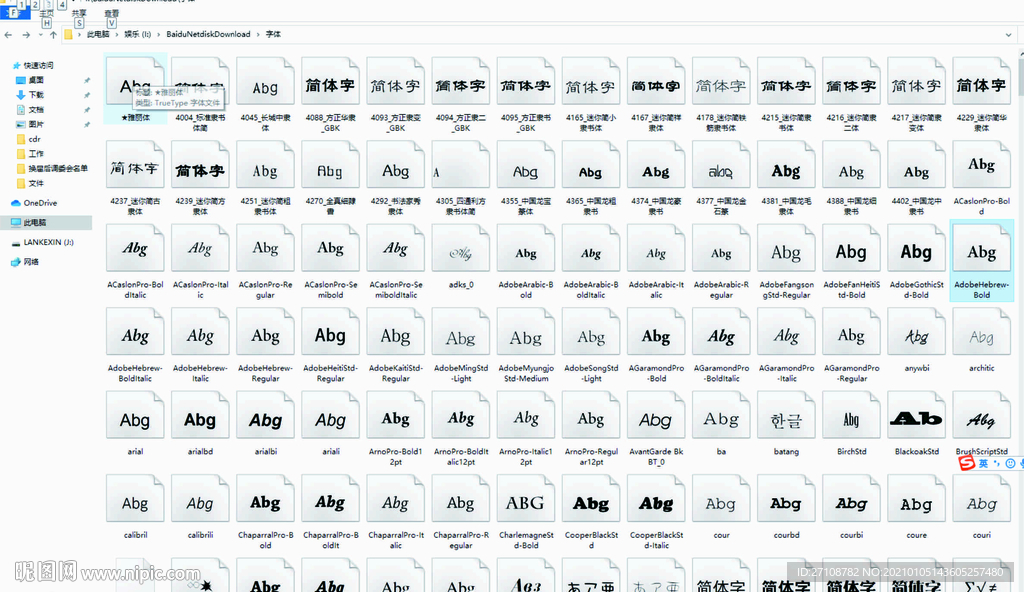Select the AvantGarde Bk BT_0 font file
The image size is (1024, 592).
click(656, 427)
